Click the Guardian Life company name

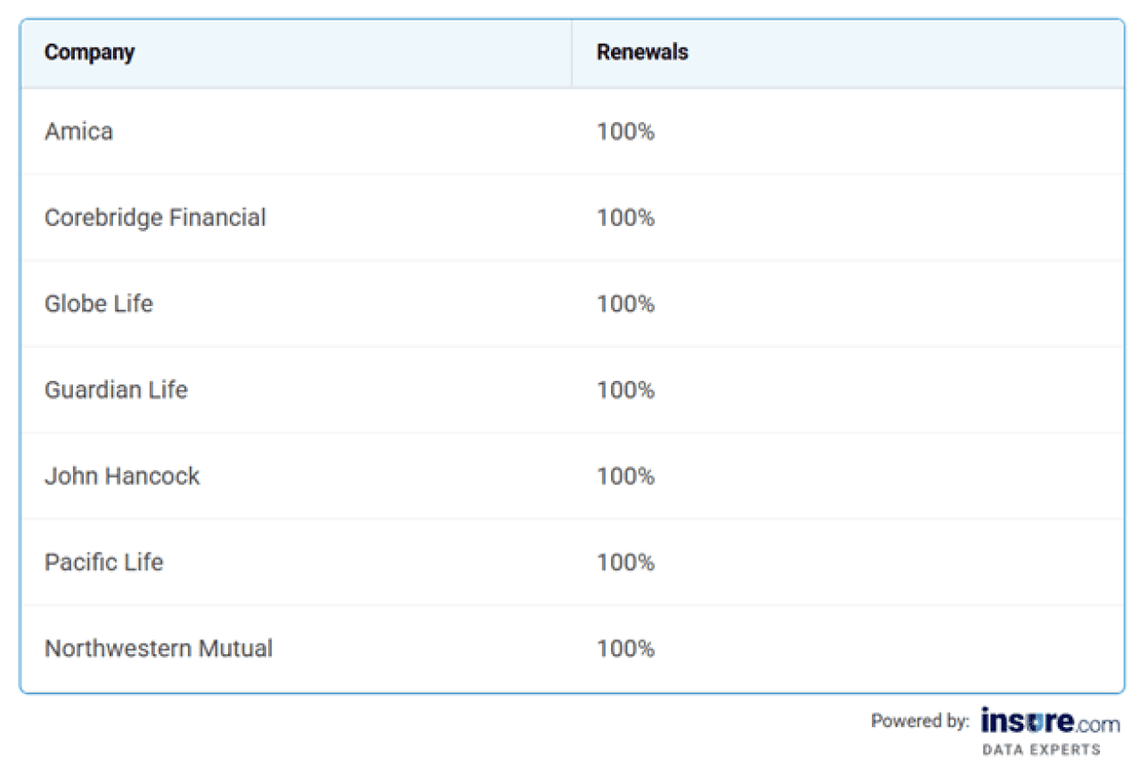pos(116,390)
